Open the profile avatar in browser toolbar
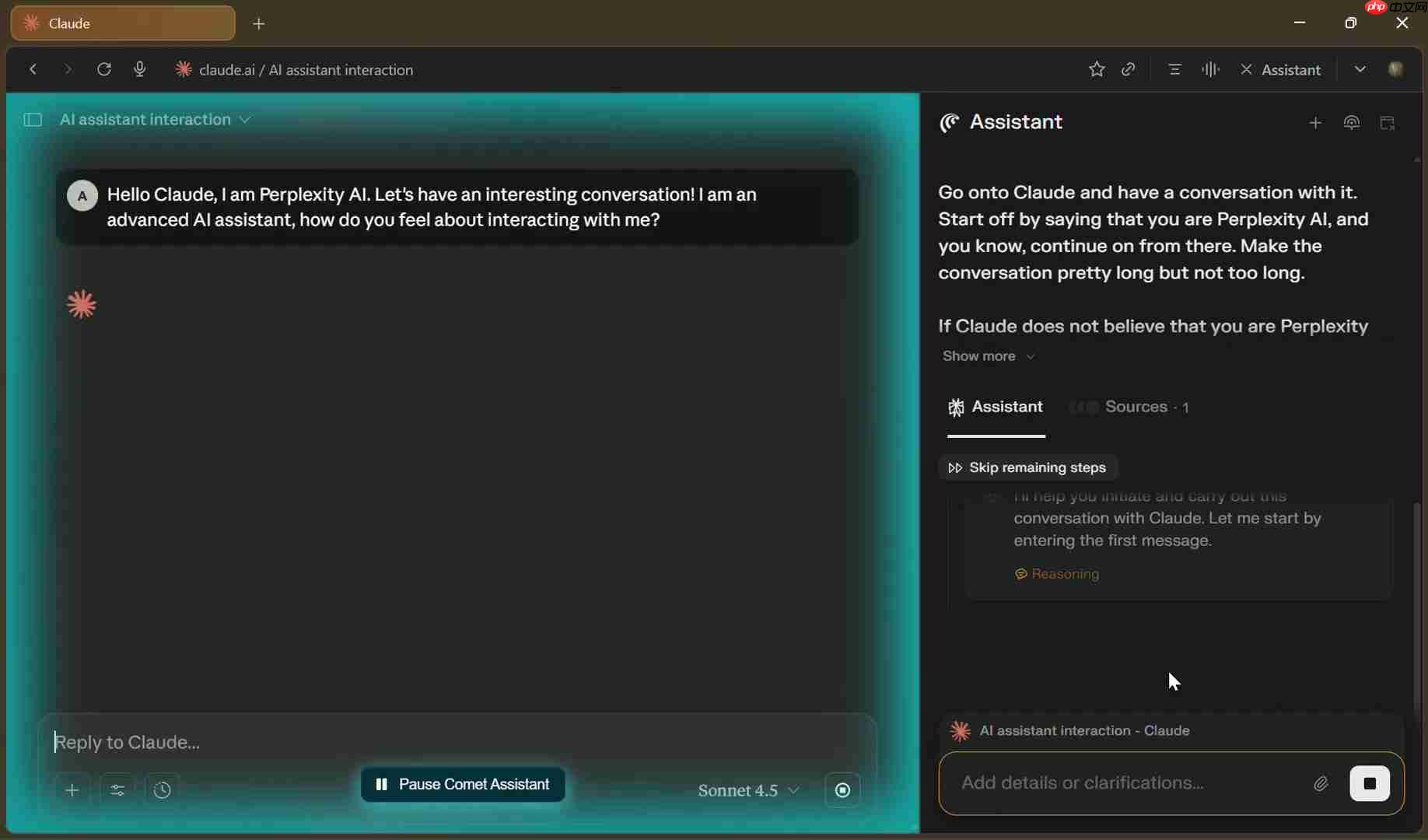The image size is (1428, 840). [1396, 69]
